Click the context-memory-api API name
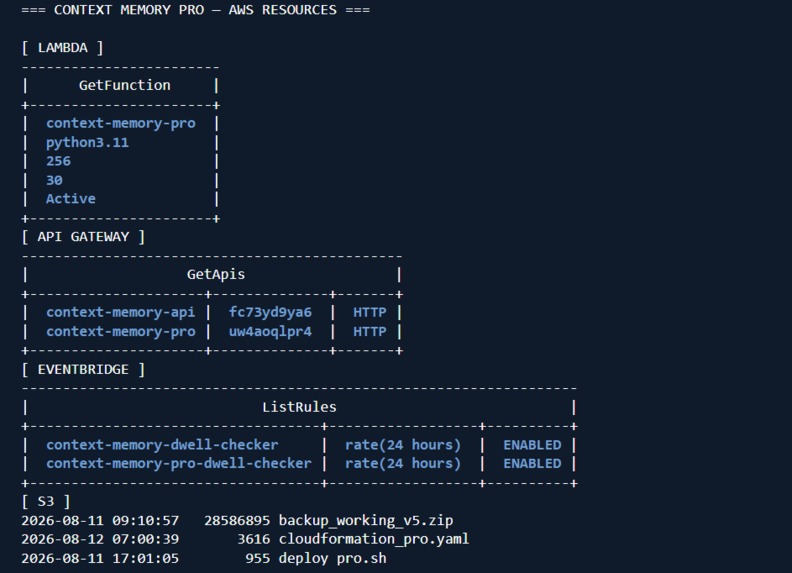The width and height of the screenshot is (792, 573). [x=121, y=312]
